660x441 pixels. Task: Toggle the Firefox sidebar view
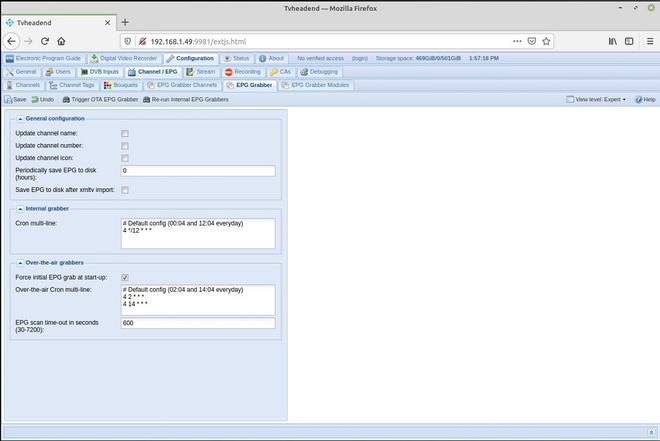pos(629,41)
